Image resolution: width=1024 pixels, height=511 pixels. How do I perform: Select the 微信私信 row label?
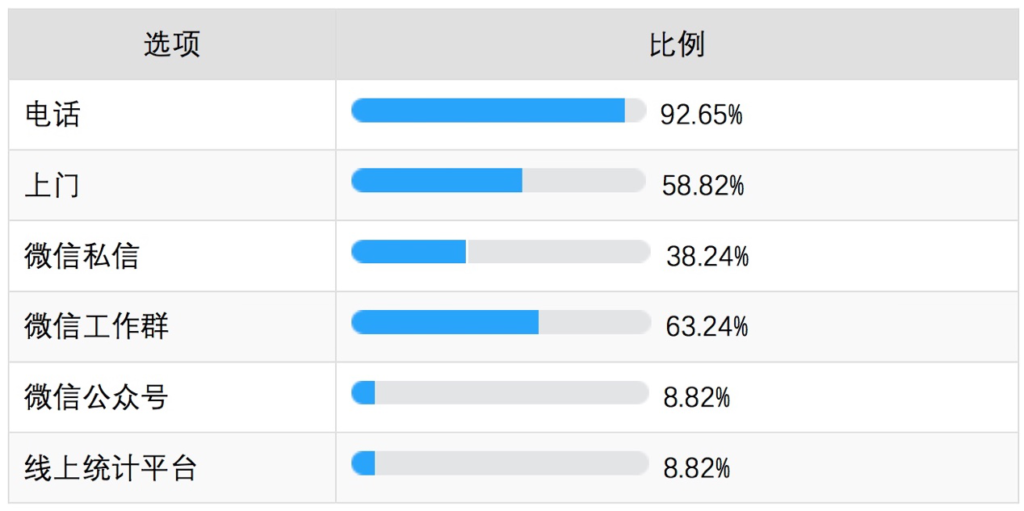[x=82, y=256]
